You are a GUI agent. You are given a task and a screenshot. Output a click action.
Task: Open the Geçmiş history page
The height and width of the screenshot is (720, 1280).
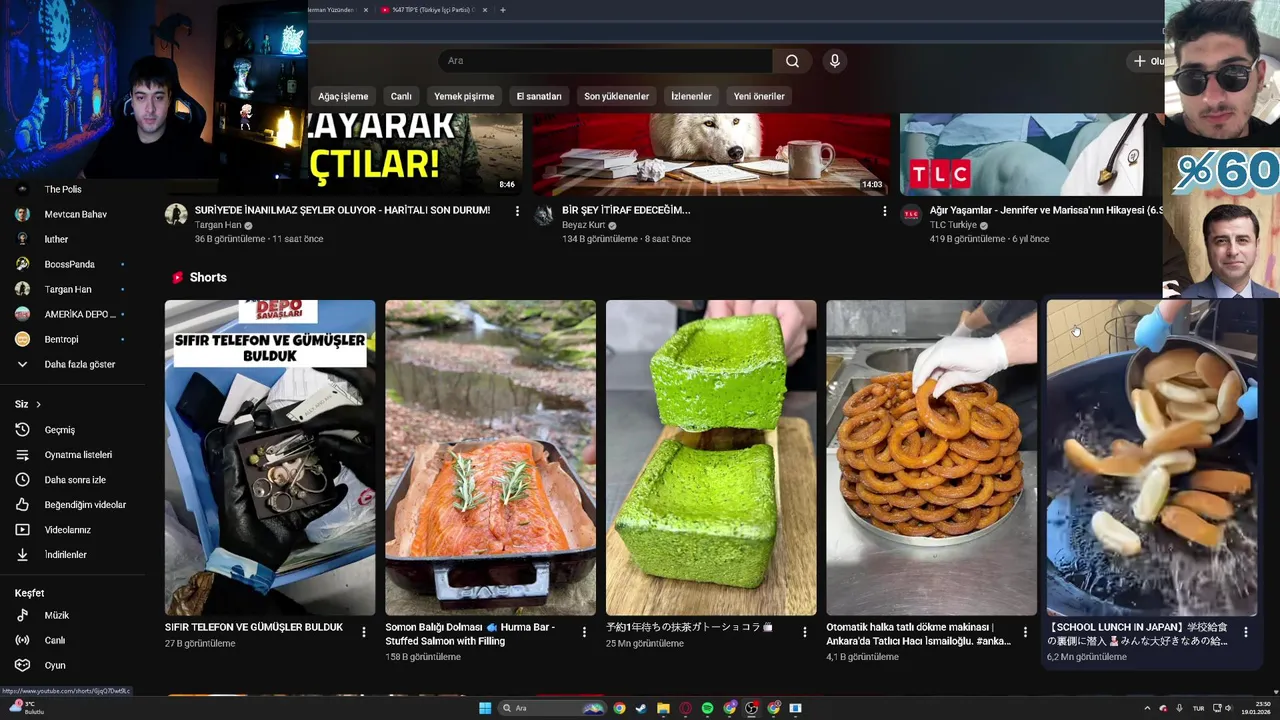pos(60,430)
